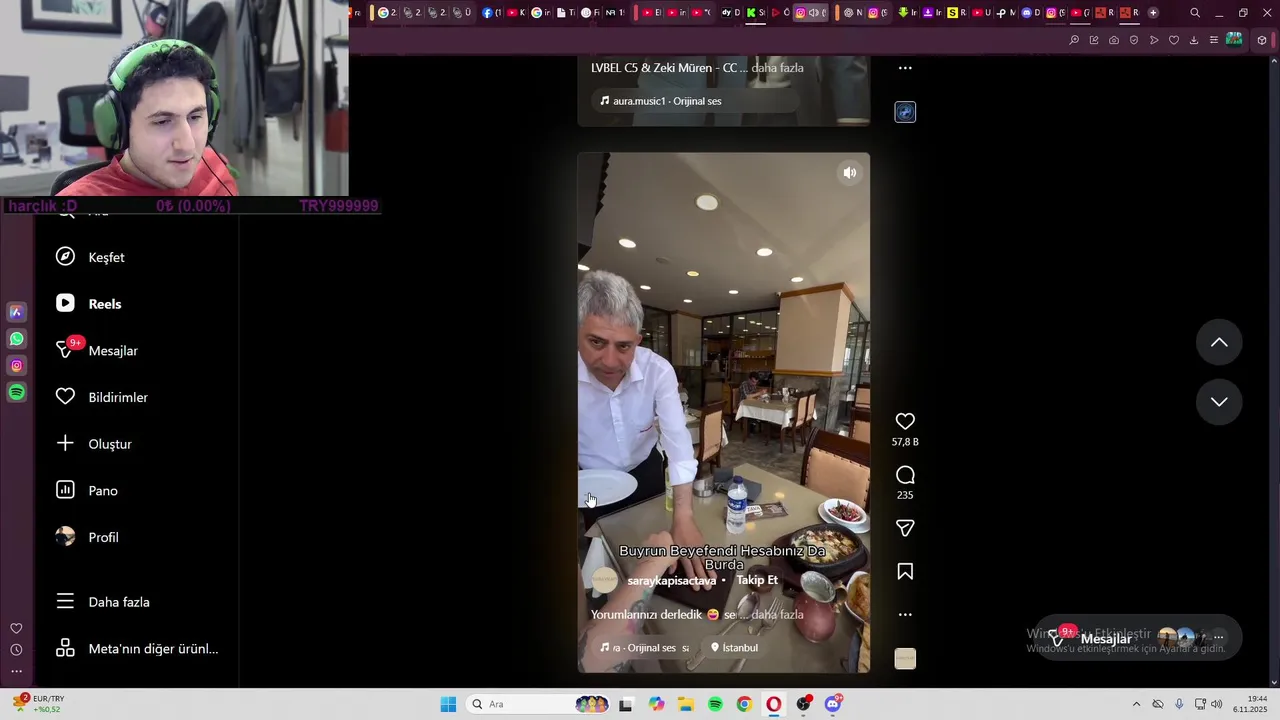The image size is (1280, 720).
Task: Open saraykapisactava profile name
Action: pos(672,580)
